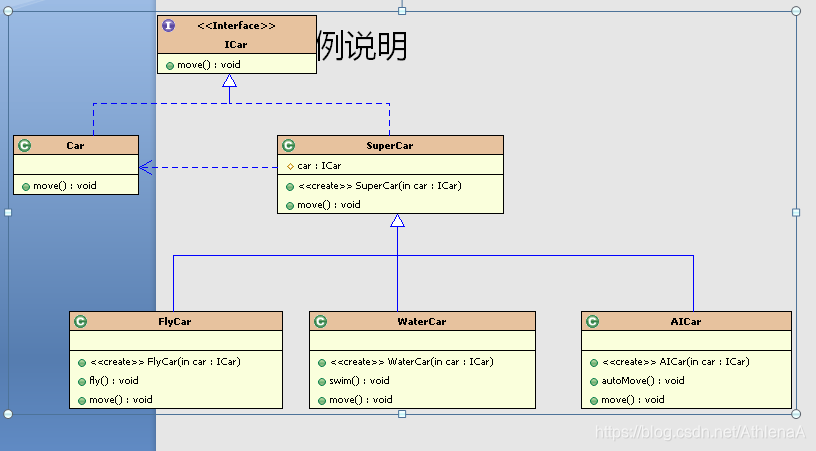This screenshot has width=816, height=451.
Task: Click the car : ICar field icon
Action: [290, 166]
